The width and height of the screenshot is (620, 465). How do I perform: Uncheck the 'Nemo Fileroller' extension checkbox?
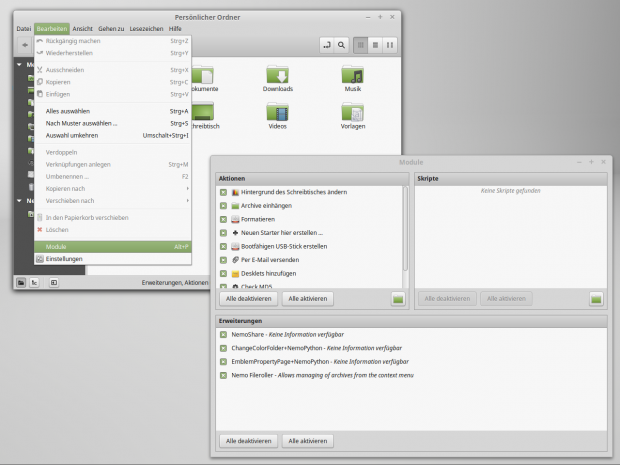223,375
